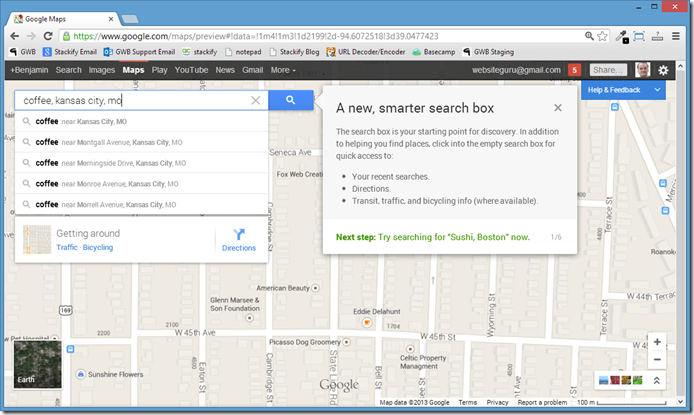Bookmark this page with the star
The height and width of the screenshot is (415, 694).
(x=602, y=36)
